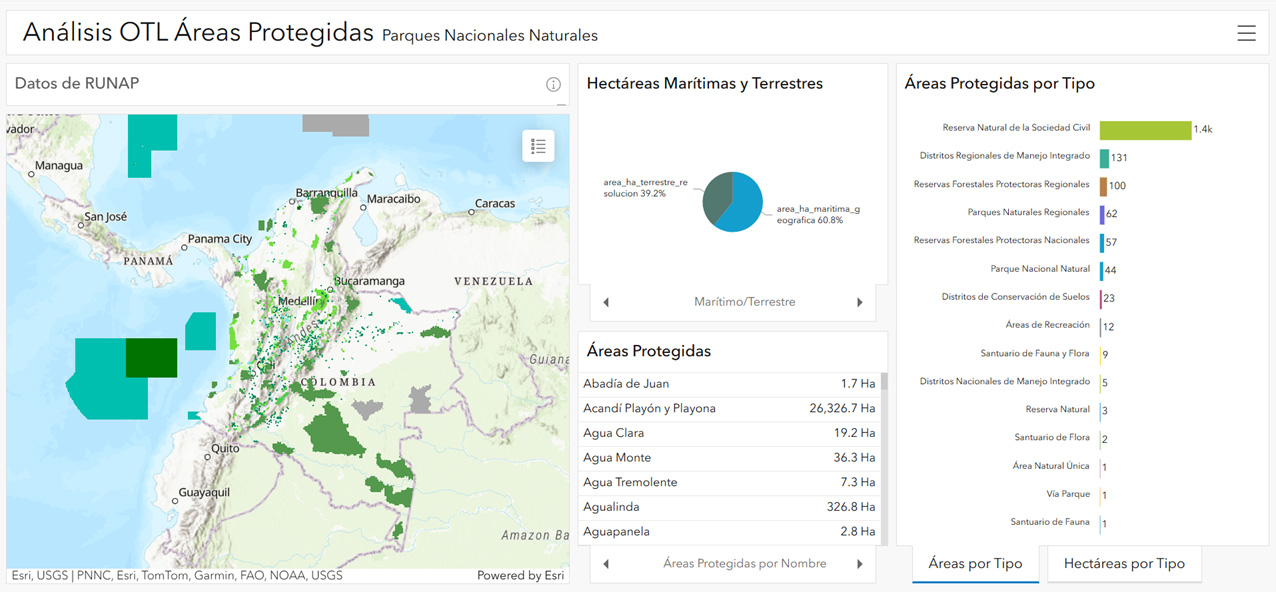Click the dark green square protected area on map
This screenshot has height=592, width=1276.
(151, 358)
